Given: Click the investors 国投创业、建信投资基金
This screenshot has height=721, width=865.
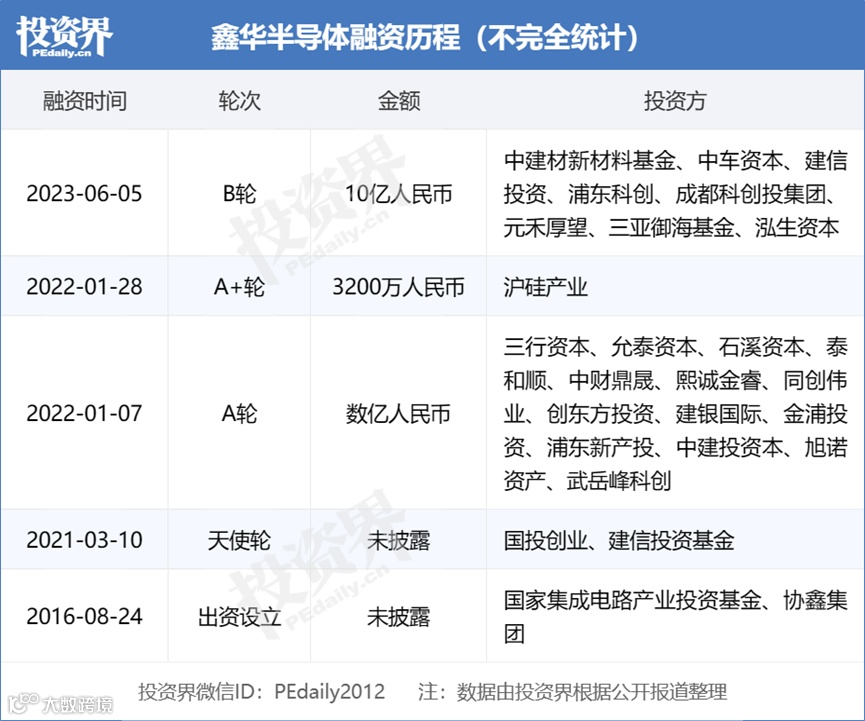Looking at the screenshot, I should [x=619, y=540].
